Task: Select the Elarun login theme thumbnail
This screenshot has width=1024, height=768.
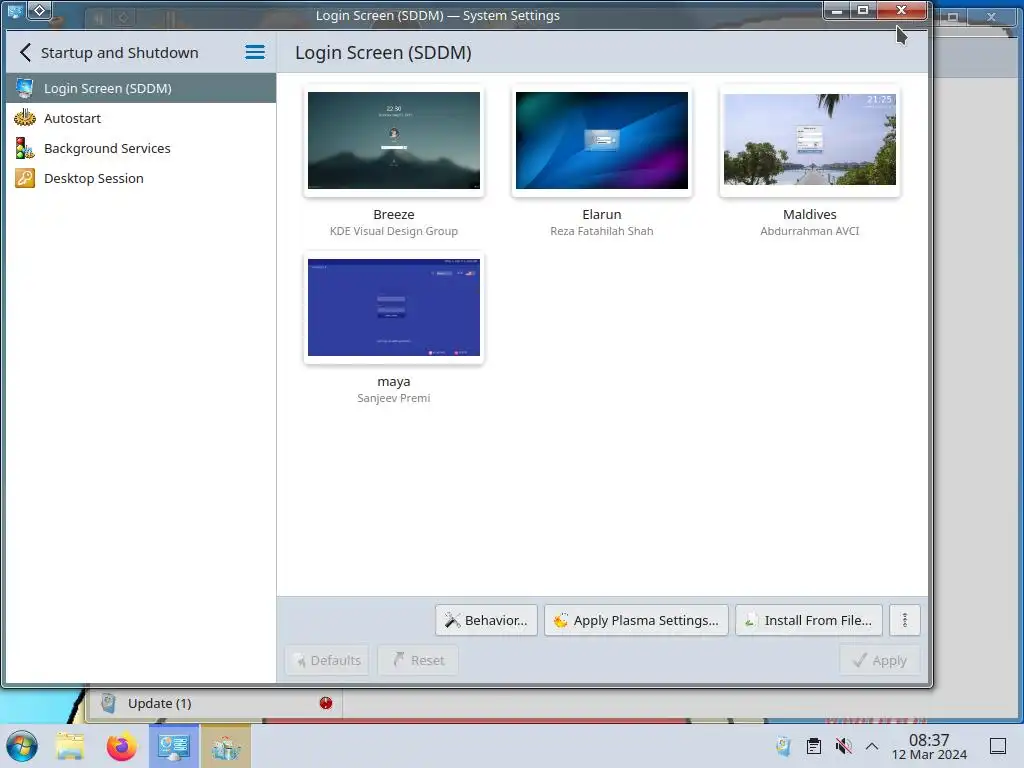Action: pyautogui.click(x=601, y=140)
